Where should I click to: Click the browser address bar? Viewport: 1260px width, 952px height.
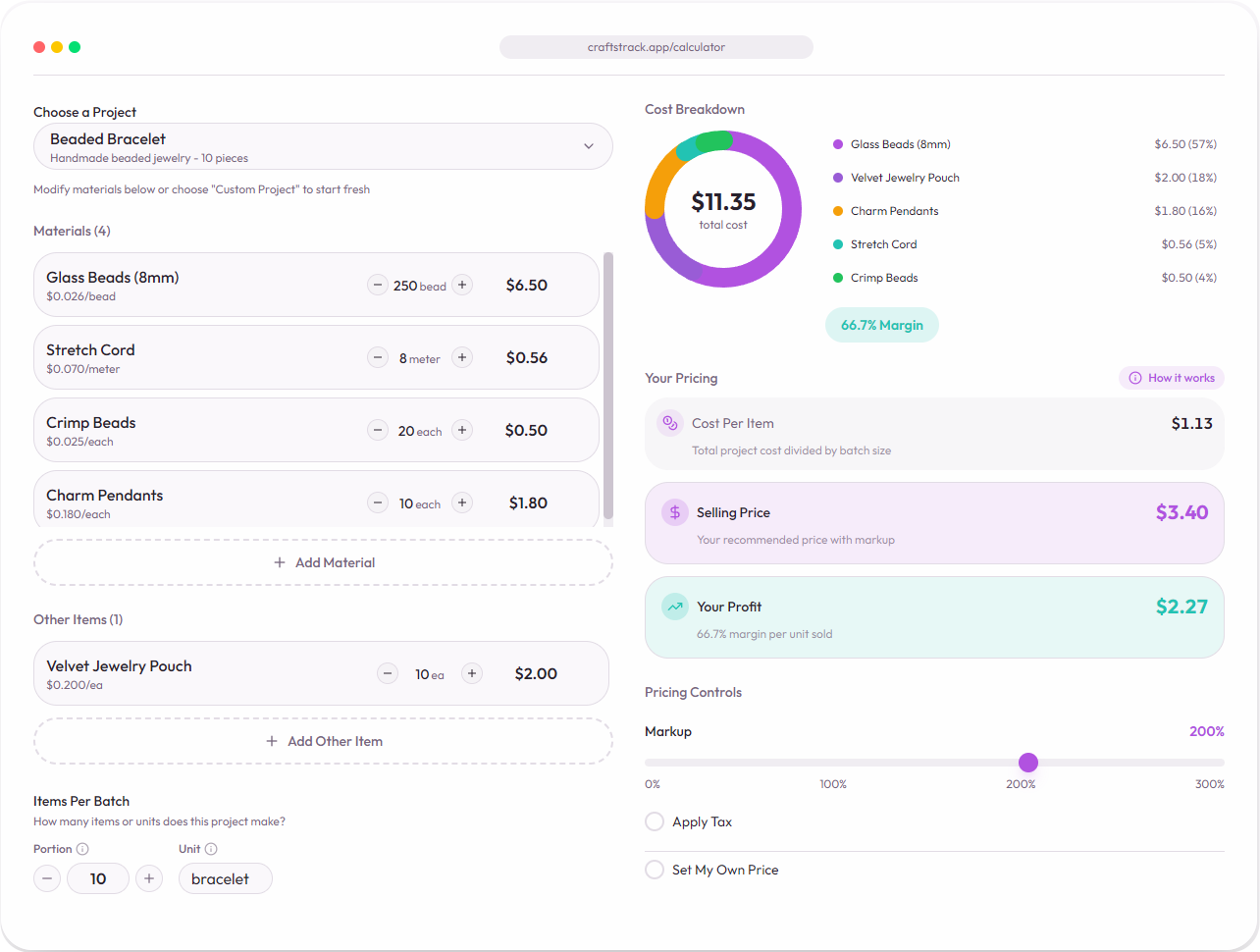pyautogui.click(x=656, y=47)
